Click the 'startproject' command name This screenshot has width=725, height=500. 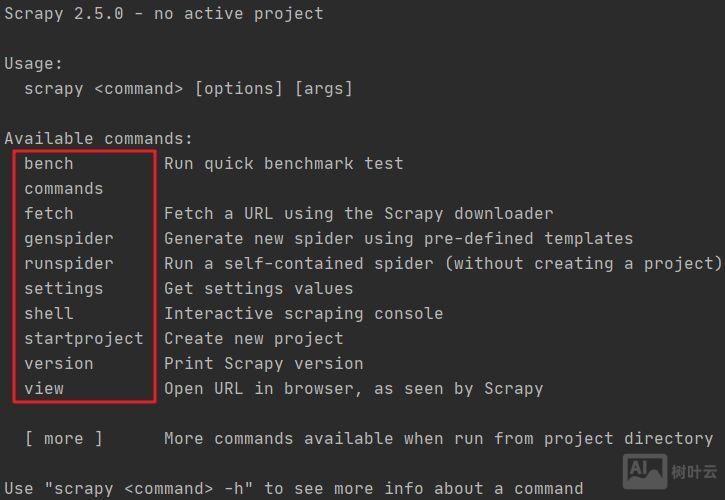coord(84,339)
